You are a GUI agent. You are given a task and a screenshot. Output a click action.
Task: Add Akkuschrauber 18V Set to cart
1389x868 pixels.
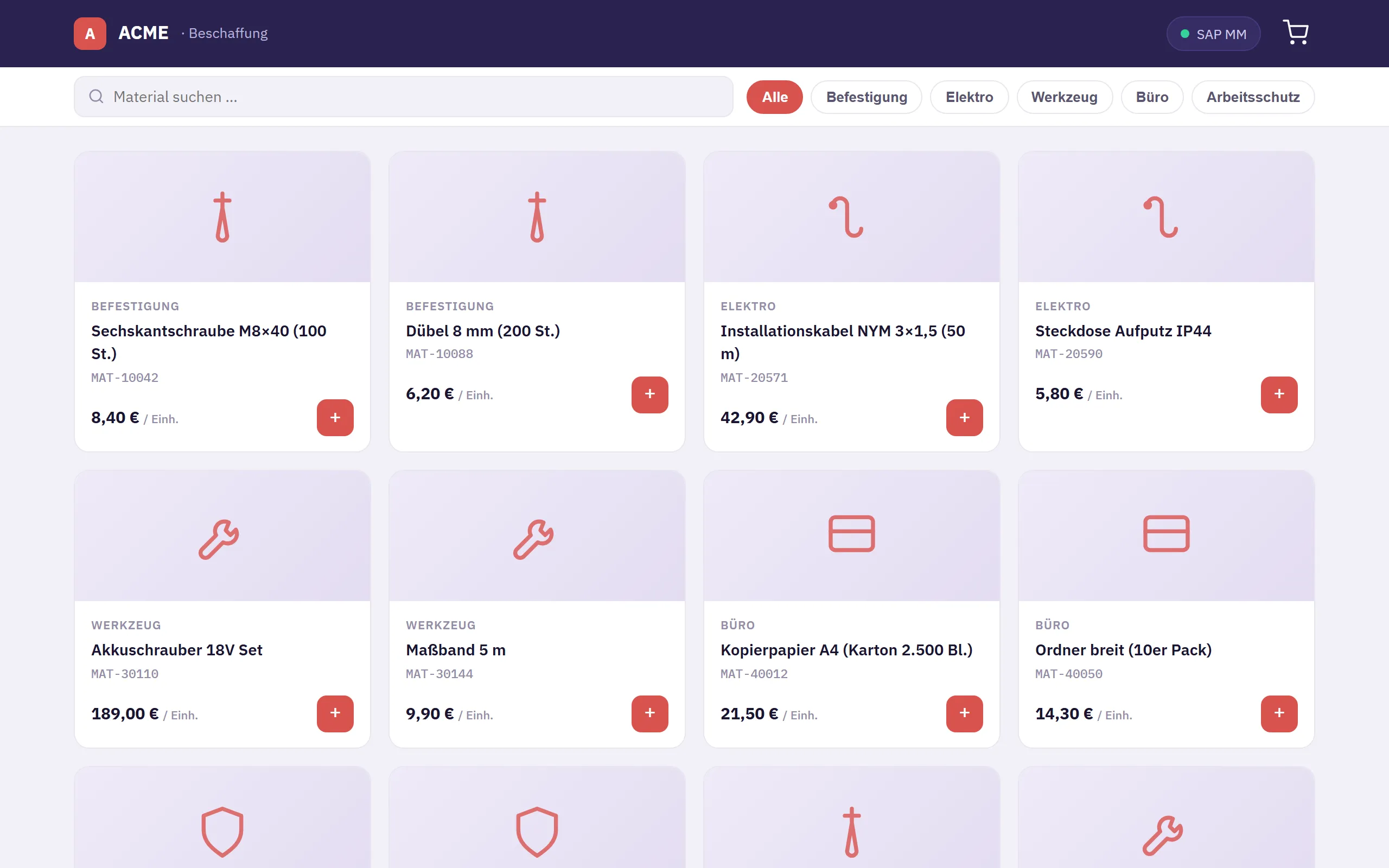(x=335, y=713)
